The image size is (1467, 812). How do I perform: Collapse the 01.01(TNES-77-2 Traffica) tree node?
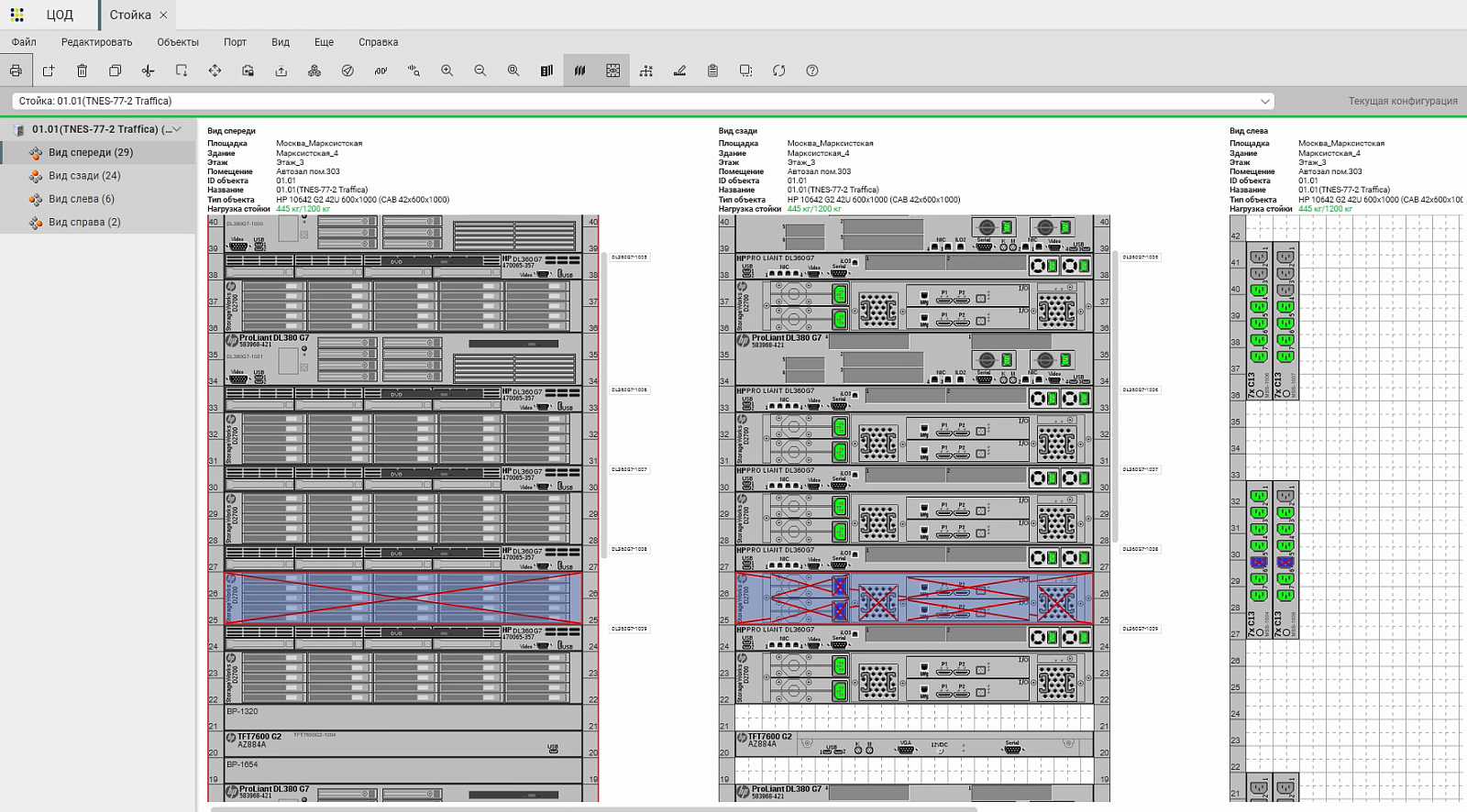tap(177, 129)
